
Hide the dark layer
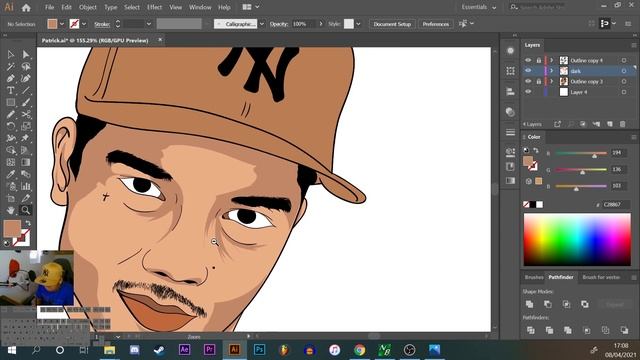(x=528, y=71)
